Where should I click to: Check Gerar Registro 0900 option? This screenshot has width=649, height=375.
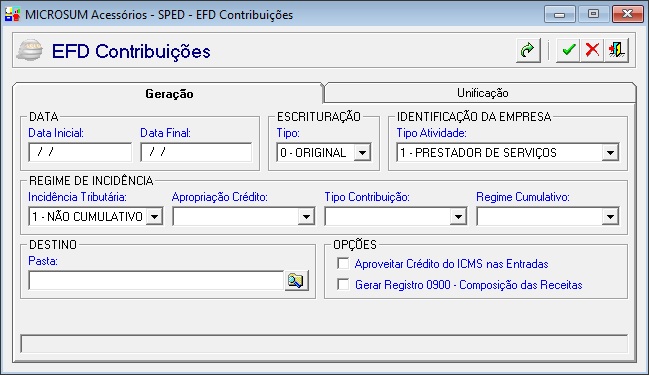tap(343, 284)
